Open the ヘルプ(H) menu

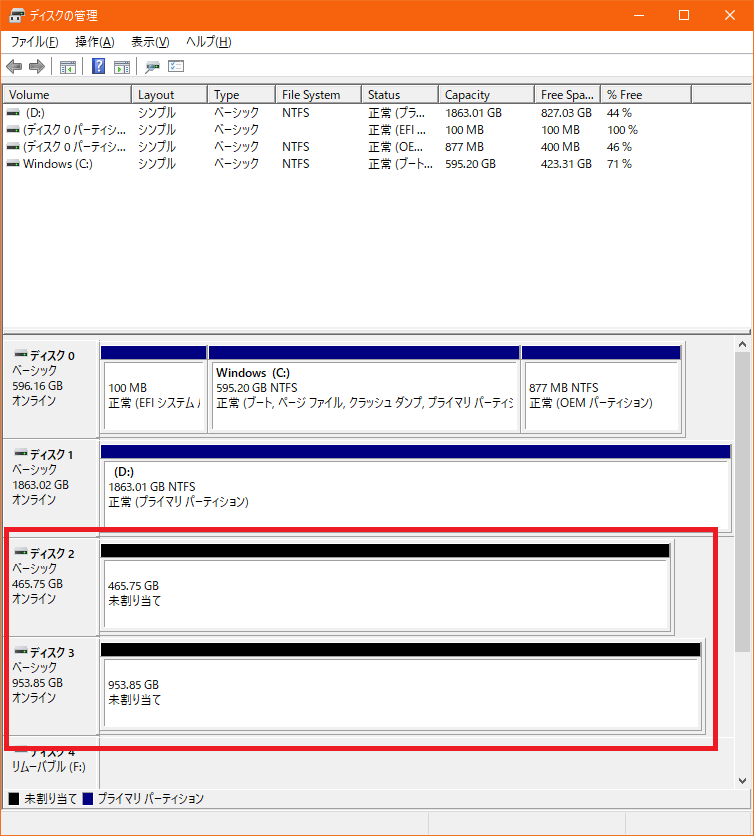click(208, 42)
